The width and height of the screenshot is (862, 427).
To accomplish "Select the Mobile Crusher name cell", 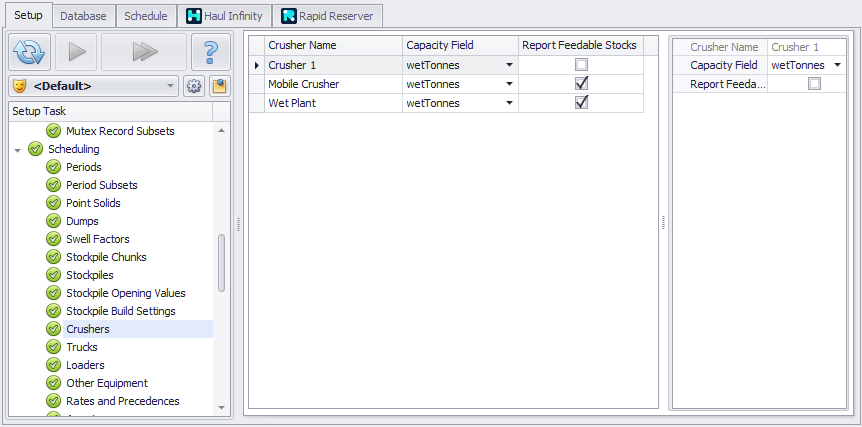I will (x=333, y=84).
